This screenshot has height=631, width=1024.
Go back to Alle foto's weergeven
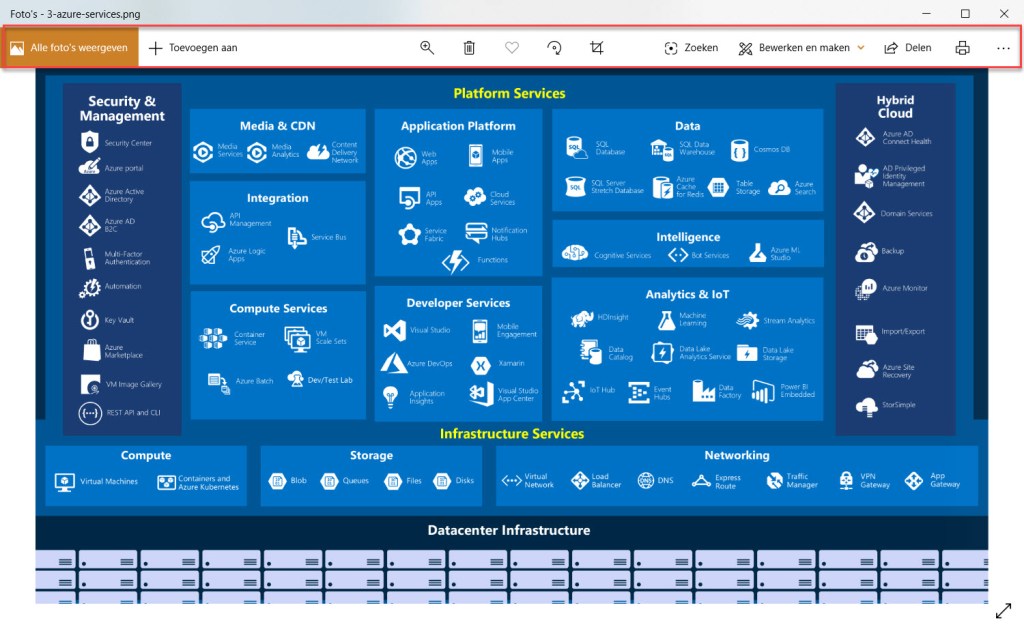click(x=70, y=48)
